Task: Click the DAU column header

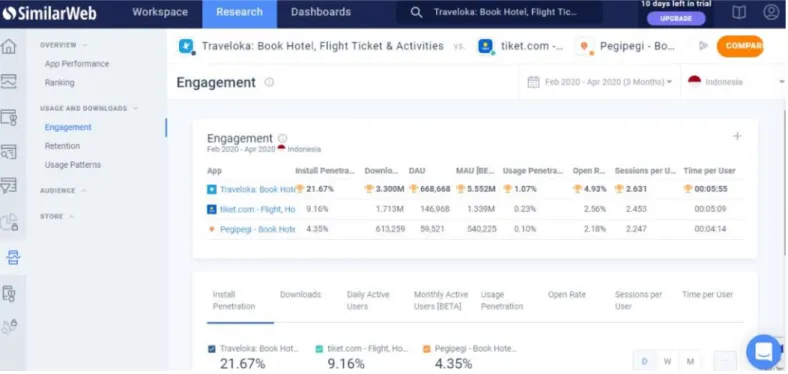Action: (417, 171)
